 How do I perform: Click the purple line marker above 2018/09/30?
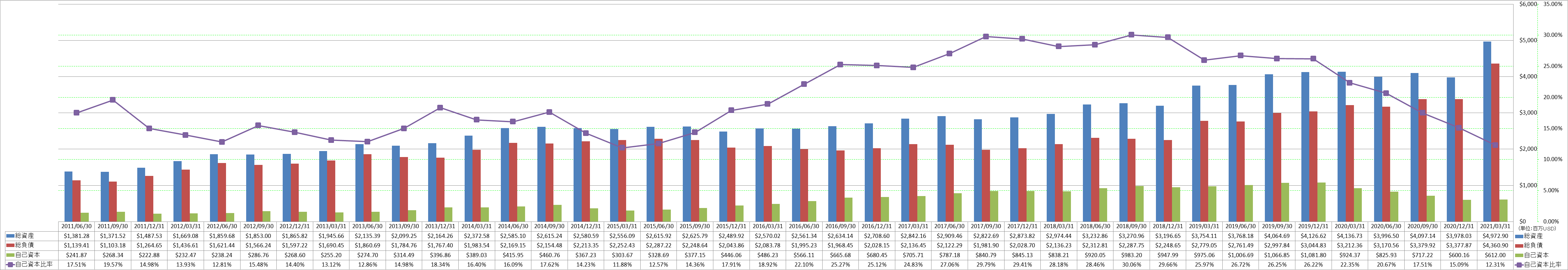(x=1132, y=35)
